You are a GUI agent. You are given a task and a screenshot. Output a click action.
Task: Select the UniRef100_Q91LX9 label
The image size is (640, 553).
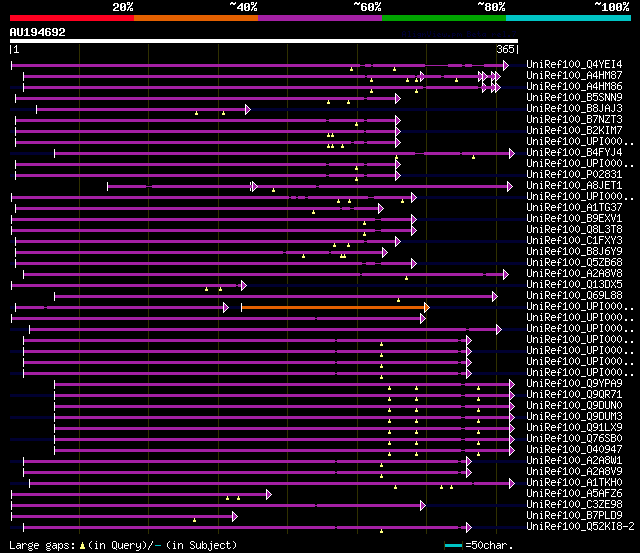coord(574,428)
